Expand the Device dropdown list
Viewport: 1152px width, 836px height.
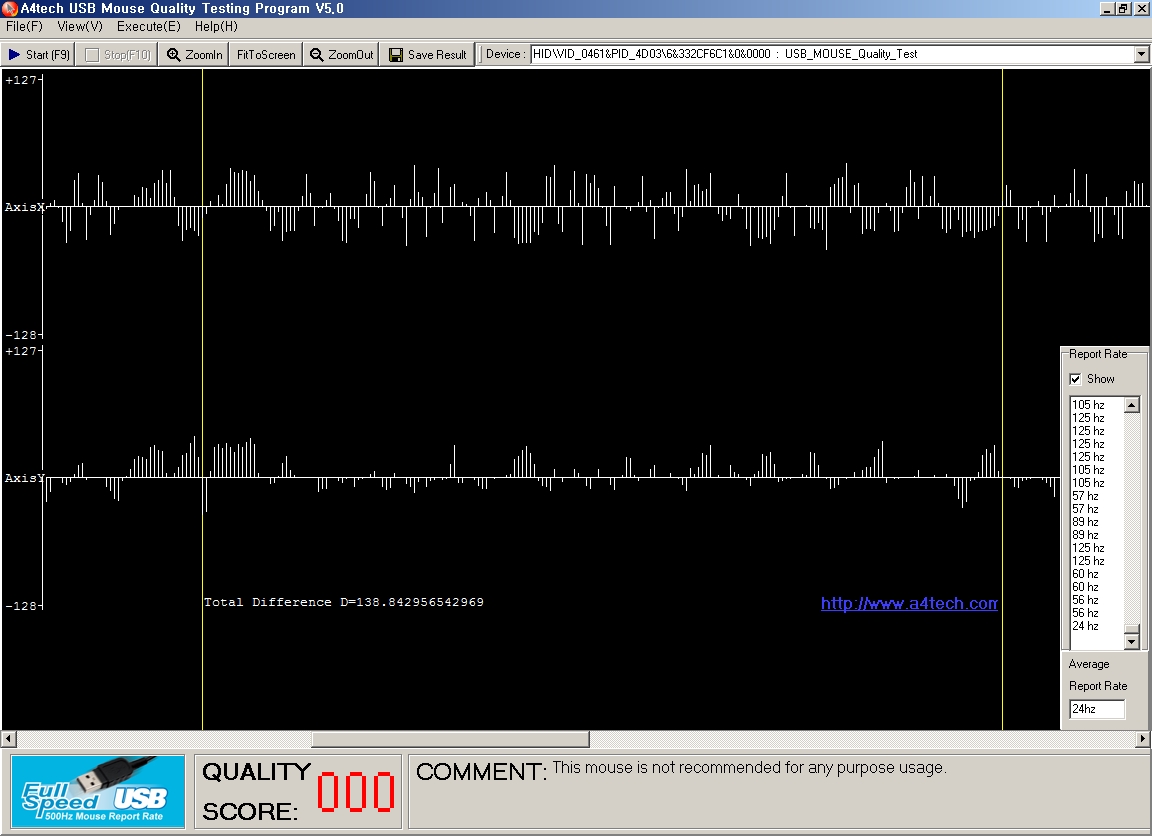coord(1141,54)
